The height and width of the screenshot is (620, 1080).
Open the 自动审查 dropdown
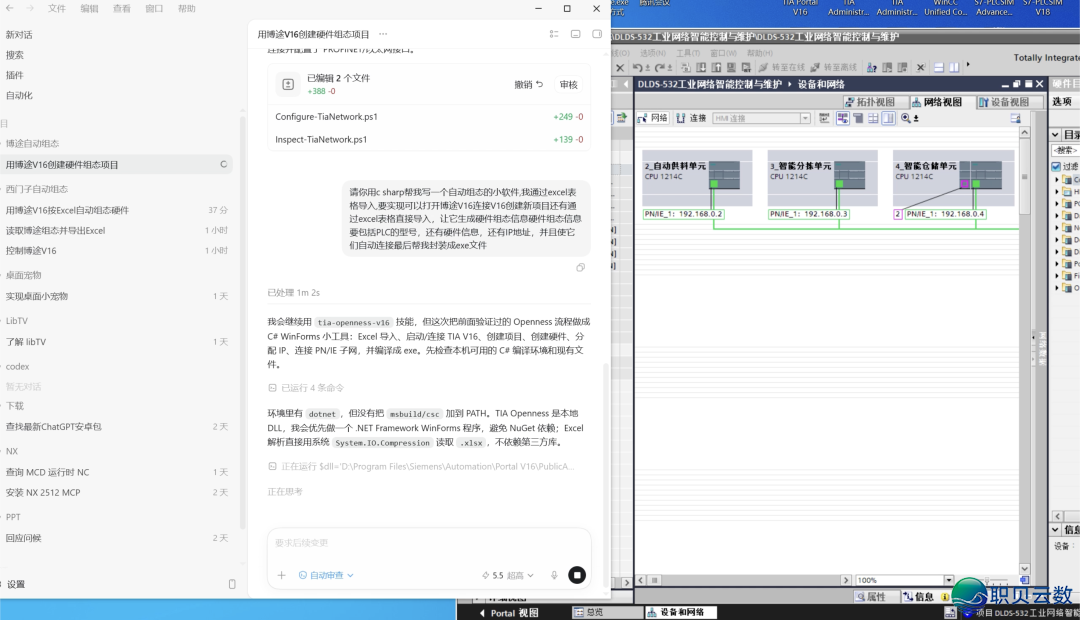(326, 575)
